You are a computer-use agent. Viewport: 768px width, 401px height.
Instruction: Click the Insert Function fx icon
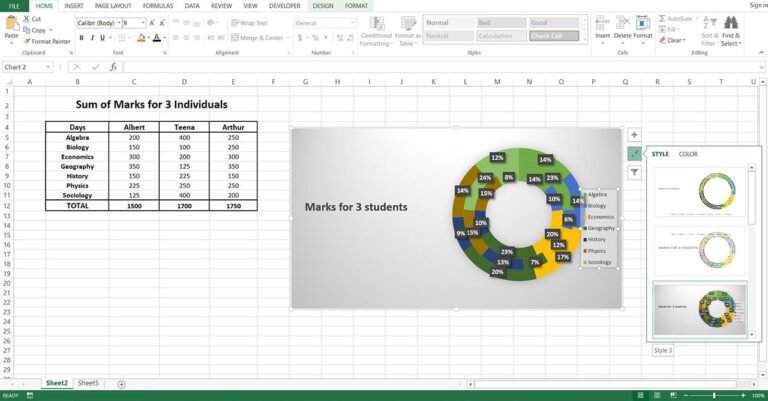113,67
